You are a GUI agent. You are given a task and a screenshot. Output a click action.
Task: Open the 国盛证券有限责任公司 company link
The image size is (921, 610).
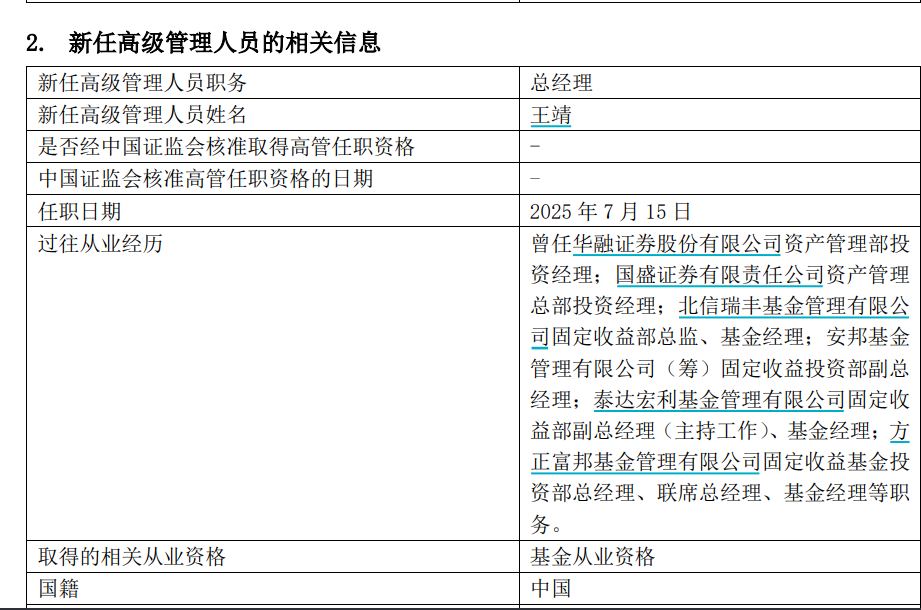tap(720, 275)
